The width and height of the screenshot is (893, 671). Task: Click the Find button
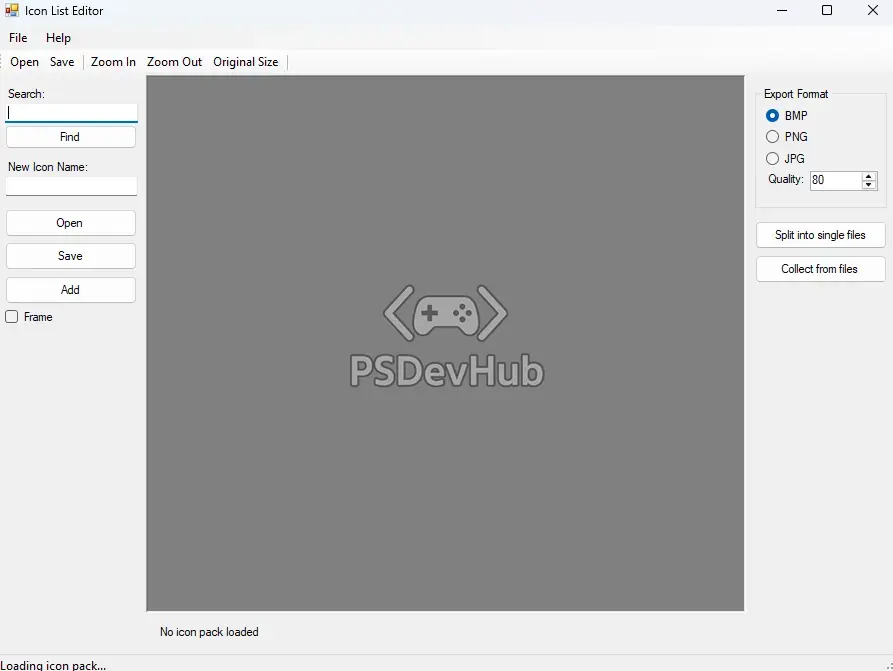click(71, 137)
